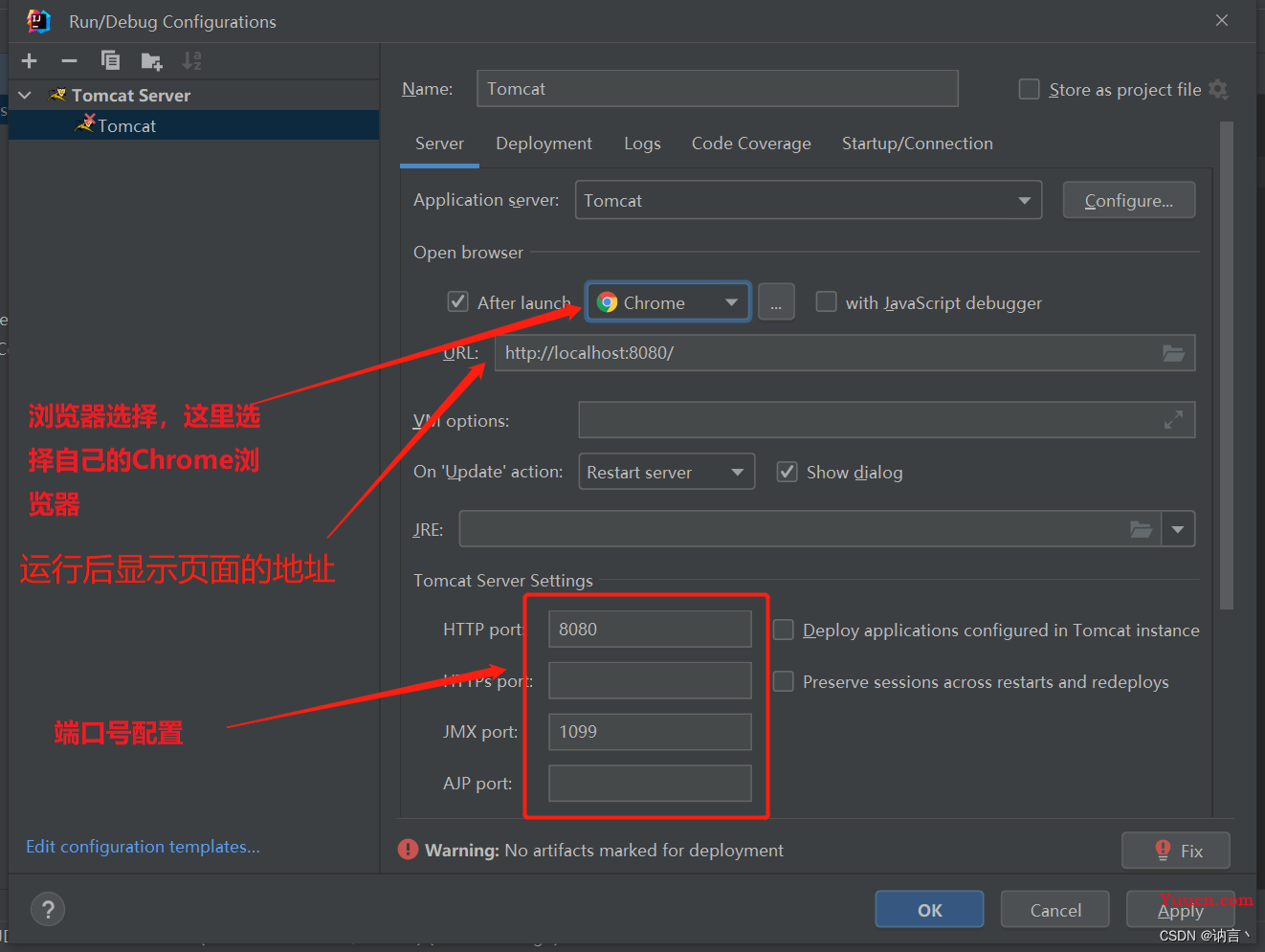
Task: Open the Code Coverage tab
Action: point(751,144)
